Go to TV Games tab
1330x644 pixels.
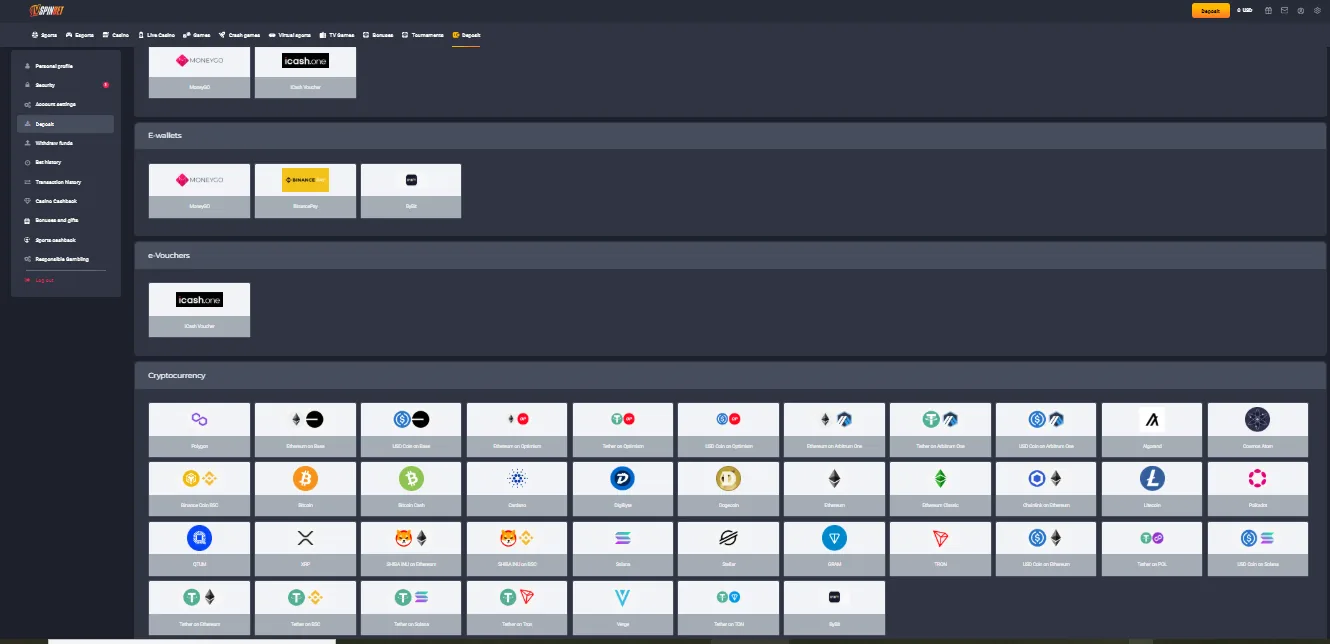click(x=337, y=34)
